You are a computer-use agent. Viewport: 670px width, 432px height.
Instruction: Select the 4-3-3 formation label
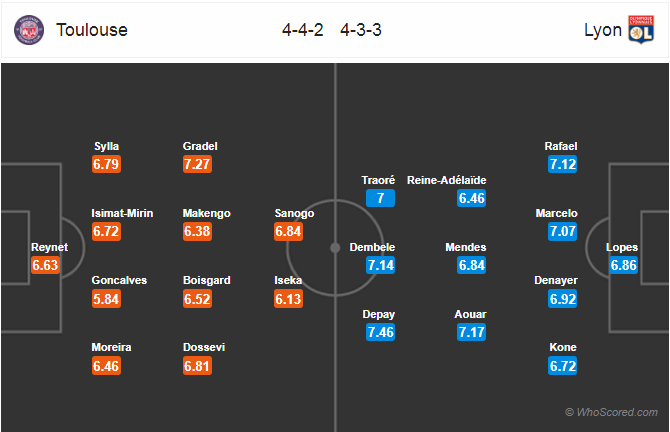pos(361,30)
